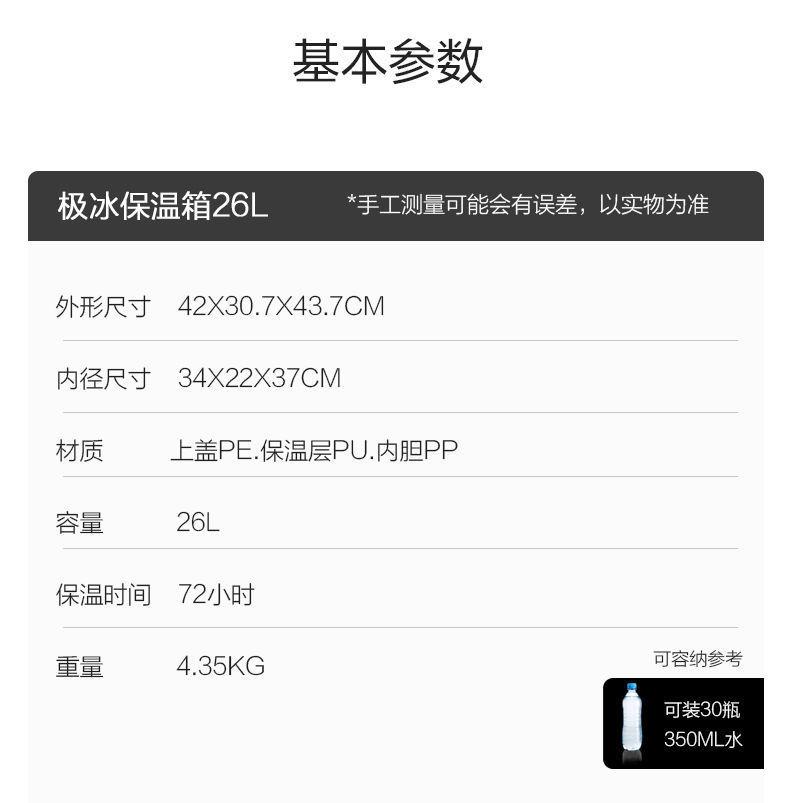Click the 基本参数 heading
This screenshot has height=803, width=790.
click(388, 61)
